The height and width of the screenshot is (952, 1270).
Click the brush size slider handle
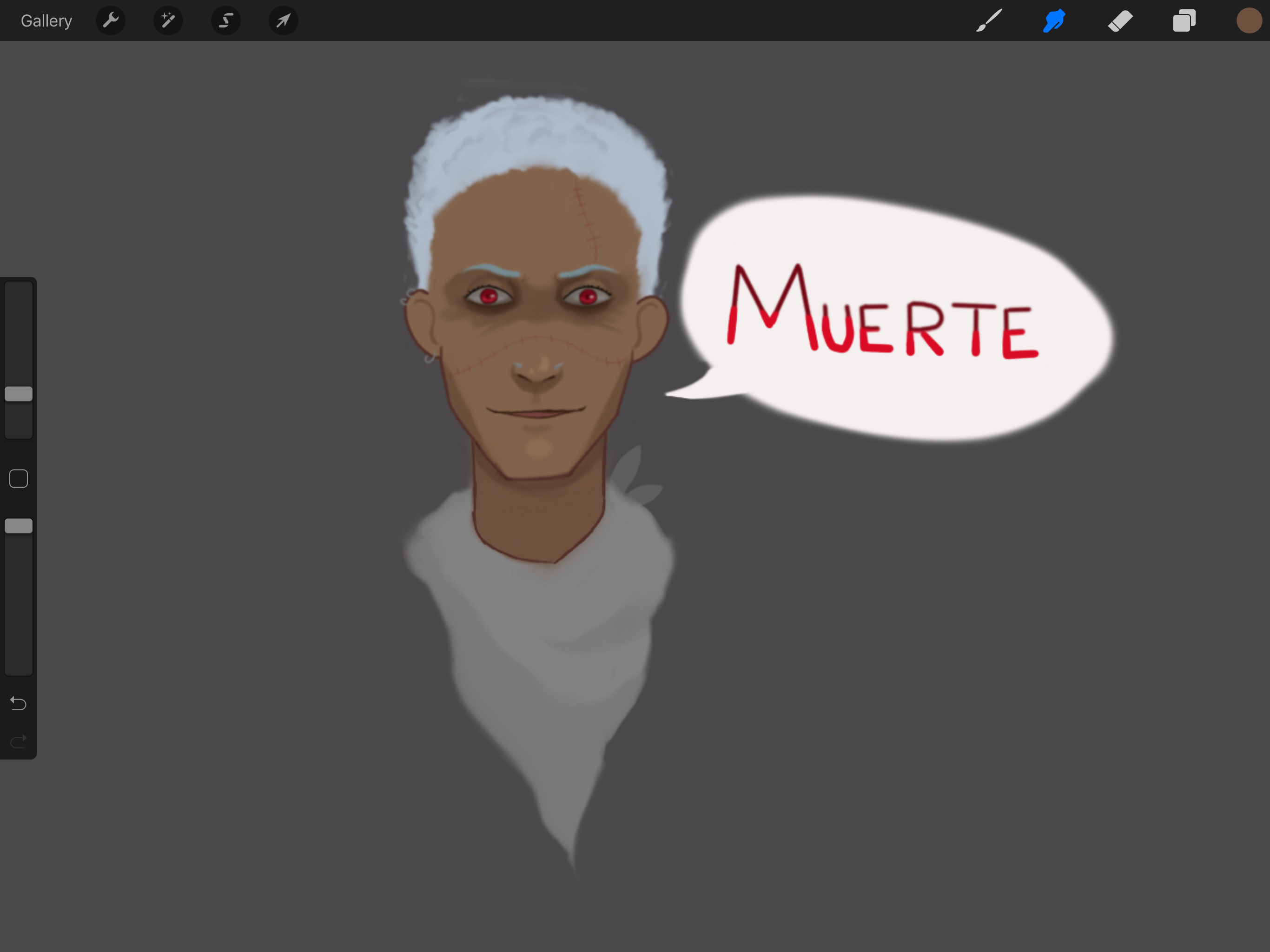19,393
